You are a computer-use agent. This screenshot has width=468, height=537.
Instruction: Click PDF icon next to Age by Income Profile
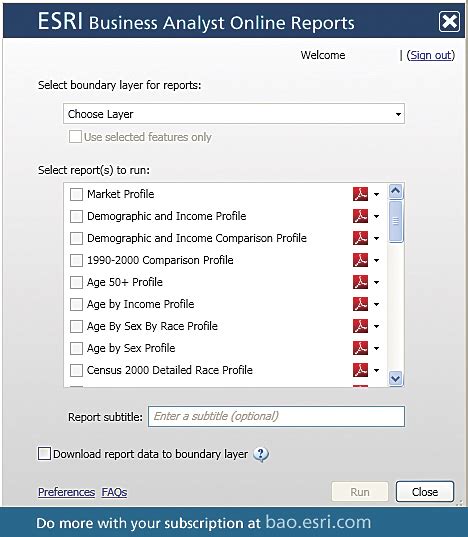[360, 304]
